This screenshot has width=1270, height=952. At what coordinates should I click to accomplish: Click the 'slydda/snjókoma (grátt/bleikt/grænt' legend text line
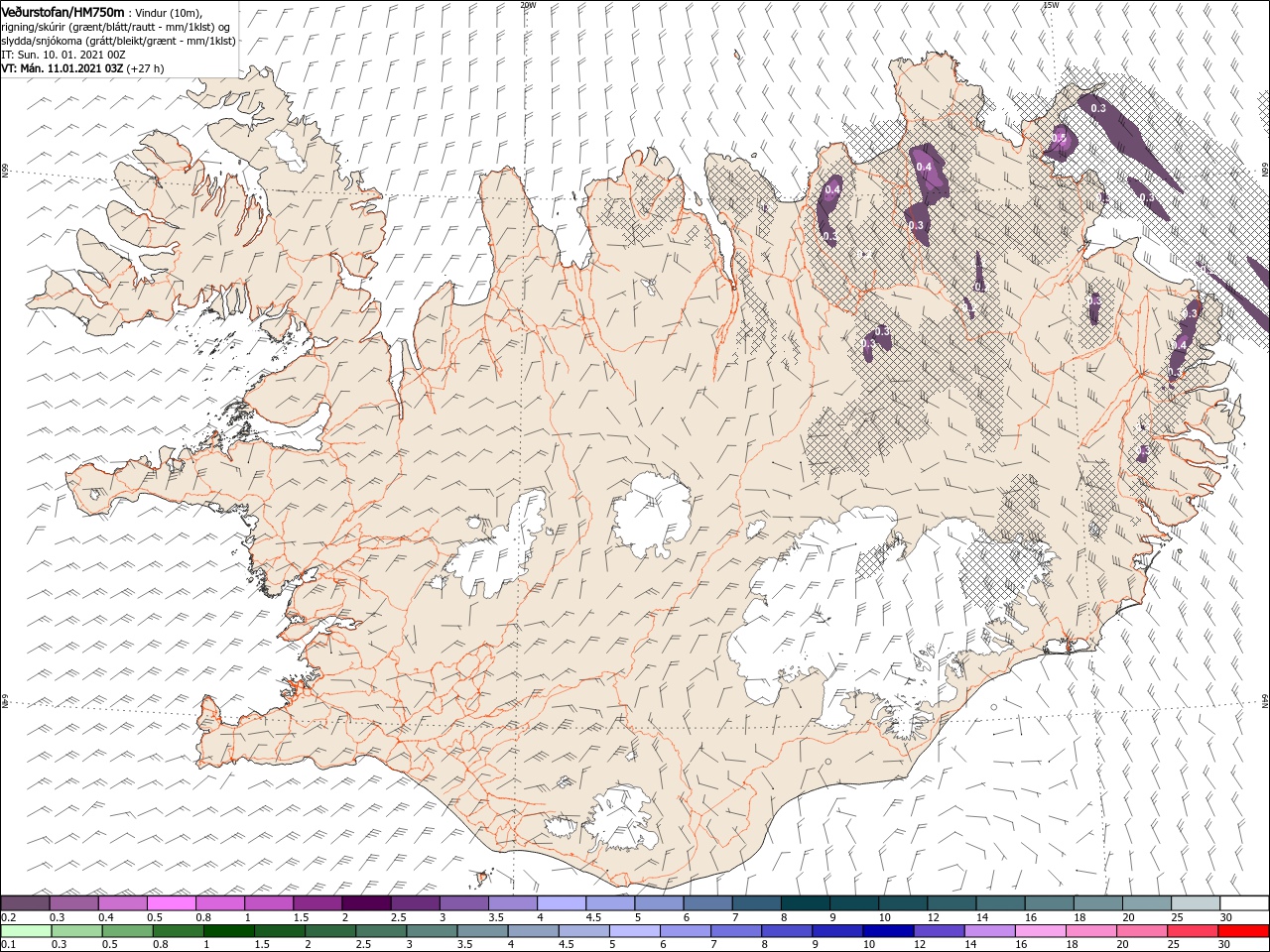coord(118,41)
